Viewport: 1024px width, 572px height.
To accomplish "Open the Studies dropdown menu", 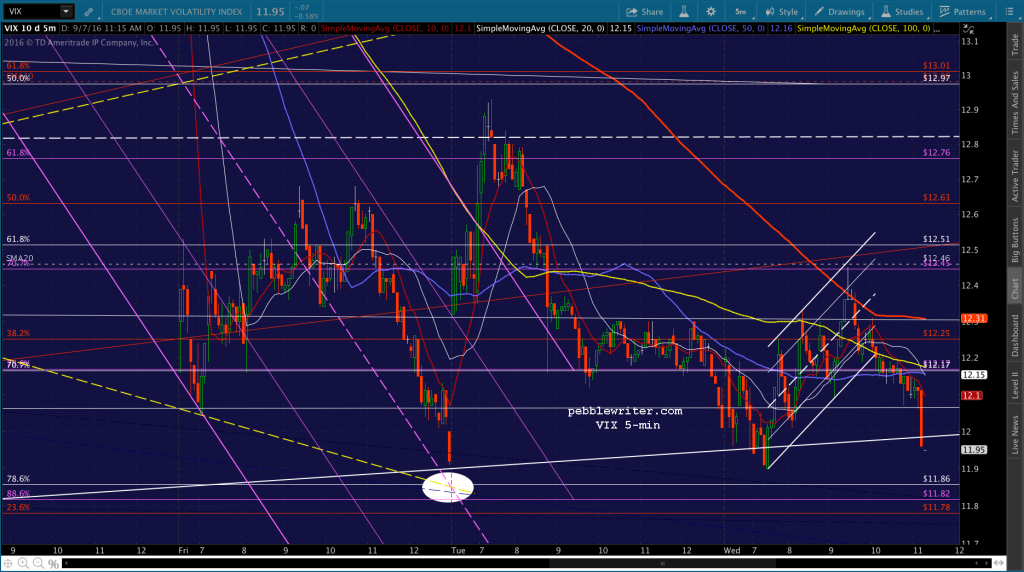I will pos(903,12).
